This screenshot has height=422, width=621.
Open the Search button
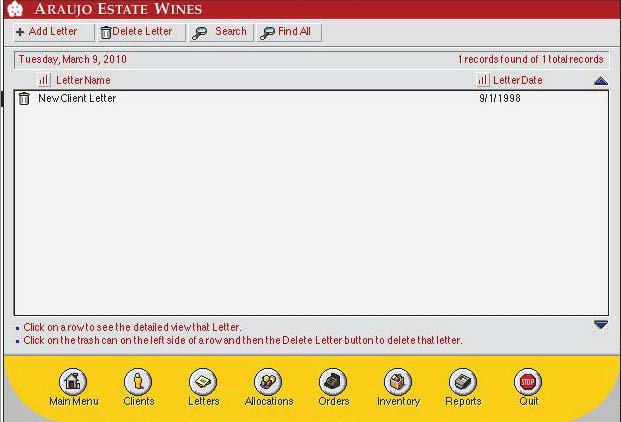[x=221, y=32]
